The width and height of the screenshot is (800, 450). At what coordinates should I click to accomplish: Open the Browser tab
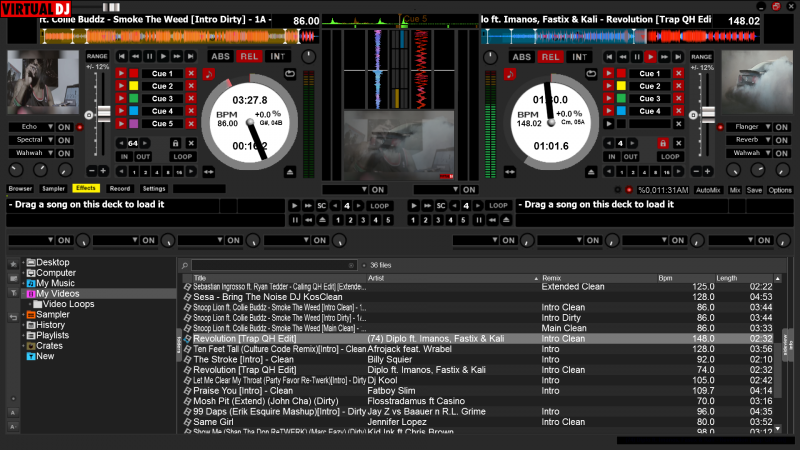tap(20, 188)
